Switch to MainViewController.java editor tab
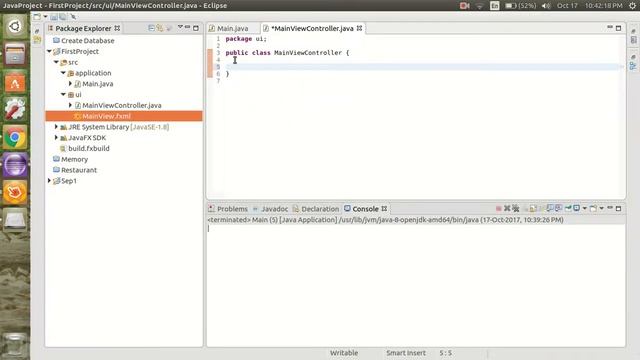The image size is (640, 360). (x=312, y=28)
